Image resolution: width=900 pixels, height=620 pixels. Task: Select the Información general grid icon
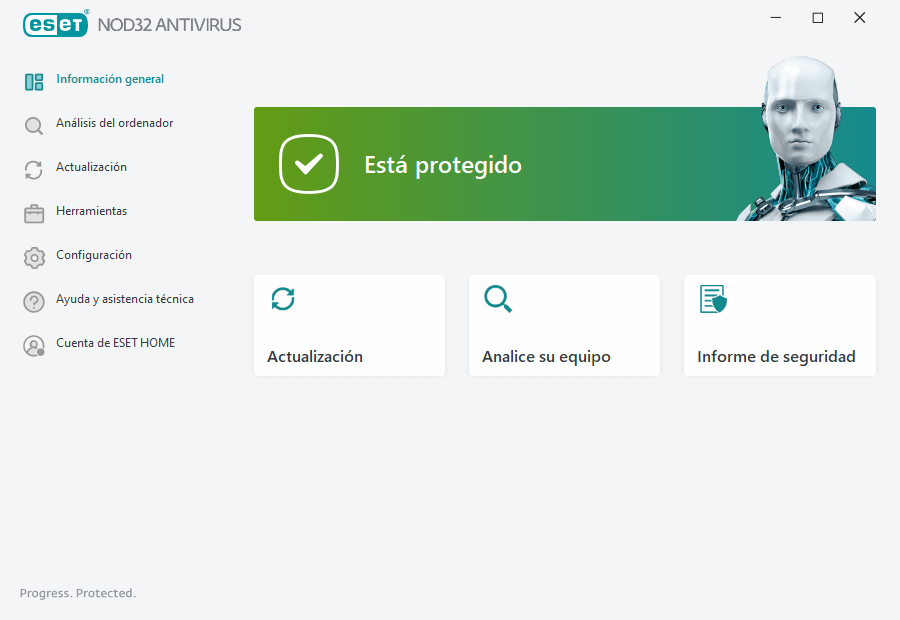point(33,81)
